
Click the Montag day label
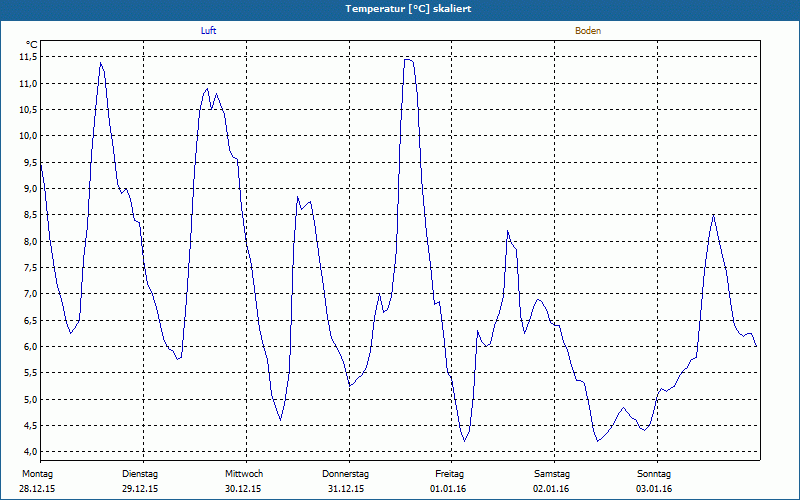(37, 474)
